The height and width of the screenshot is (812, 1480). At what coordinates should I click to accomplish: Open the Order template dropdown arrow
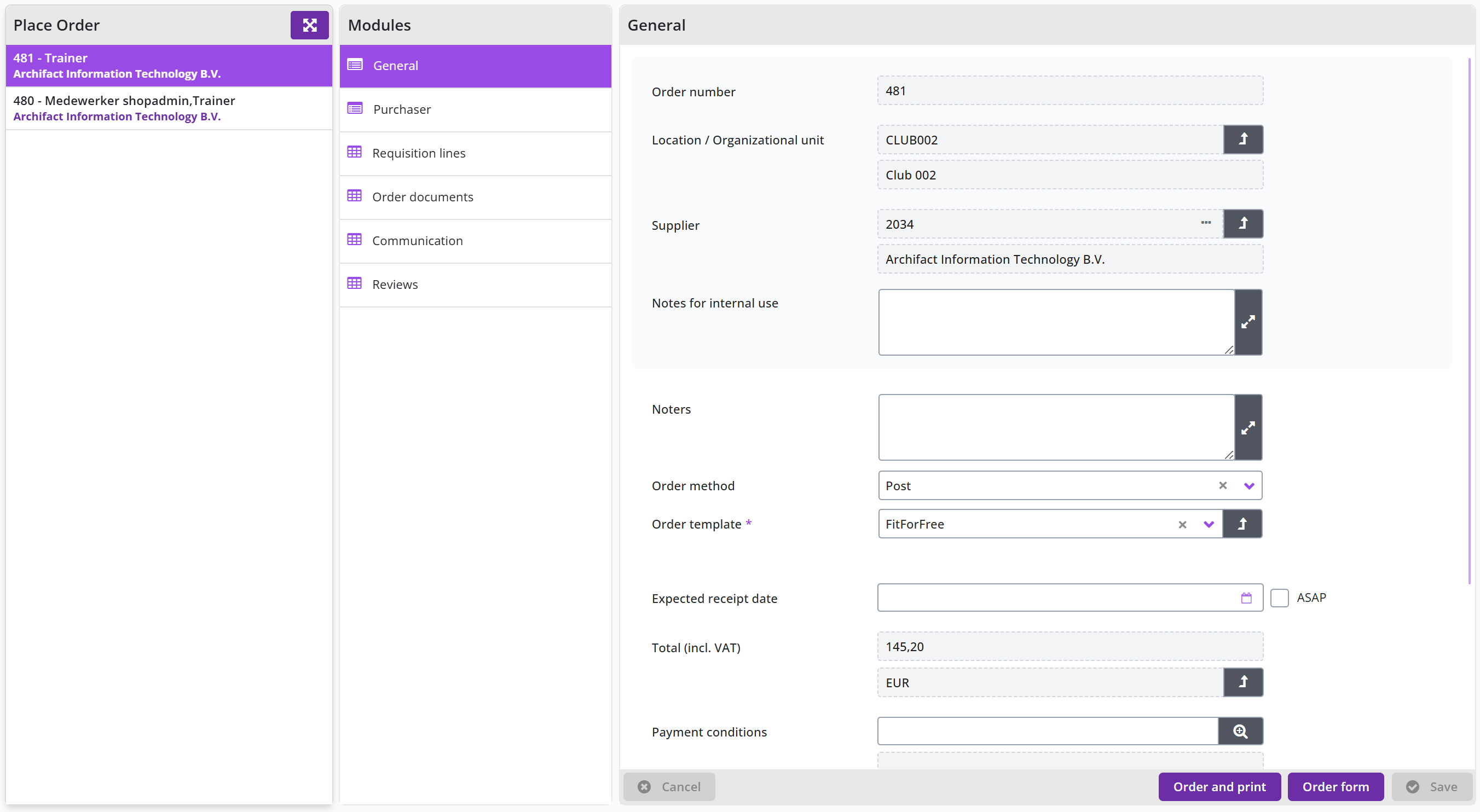pyautogui.click(x=1209, y=525)
